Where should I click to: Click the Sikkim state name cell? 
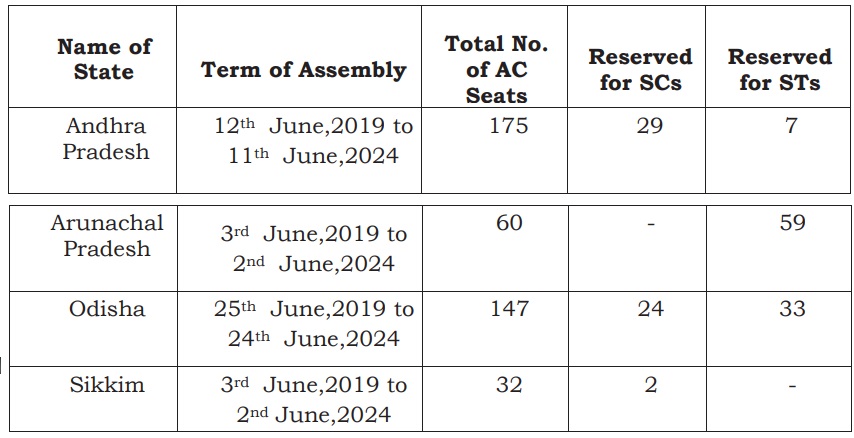(106, 385)
